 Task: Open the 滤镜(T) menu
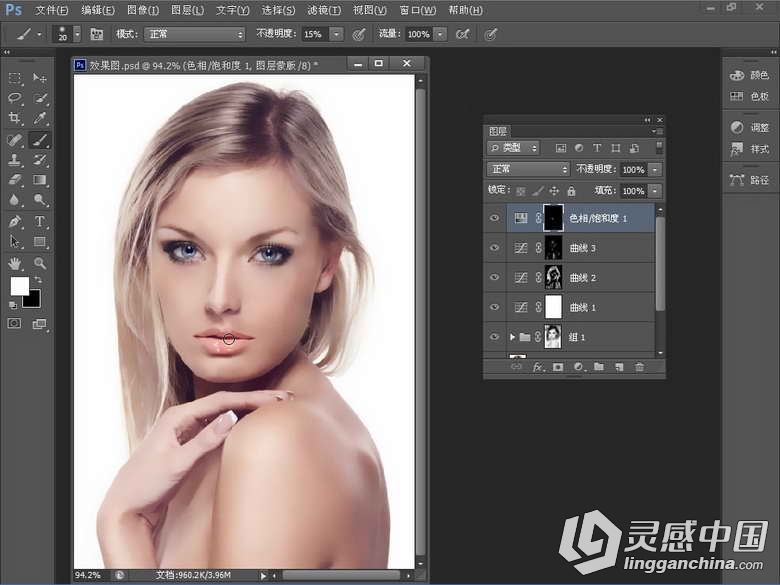(x=324, y=10)
